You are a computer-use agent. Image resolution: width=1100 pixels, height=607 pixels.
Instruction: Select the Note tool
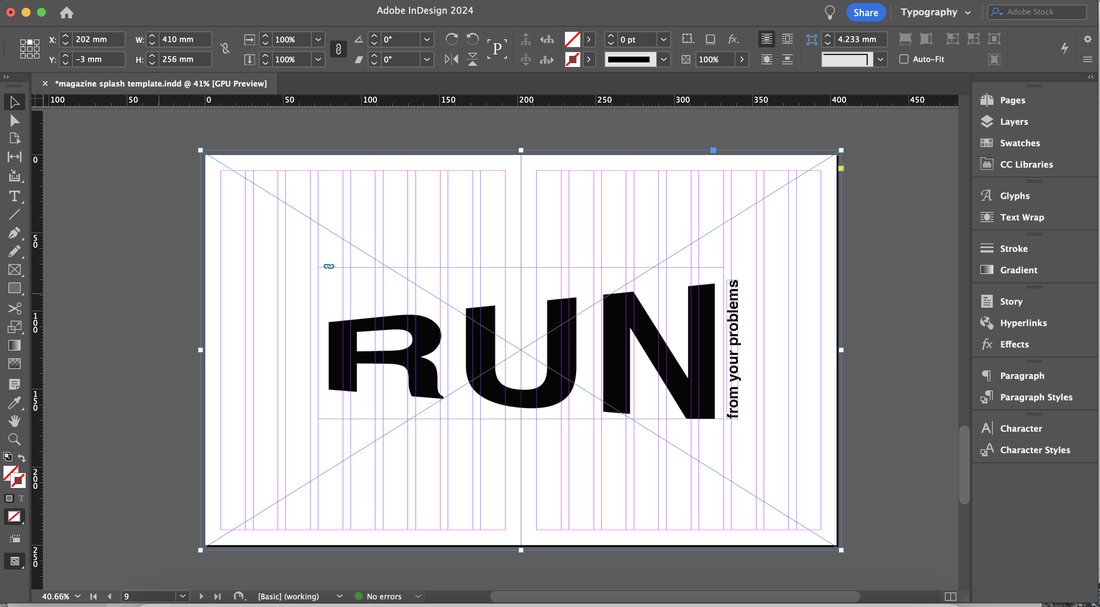coord(14,385)
